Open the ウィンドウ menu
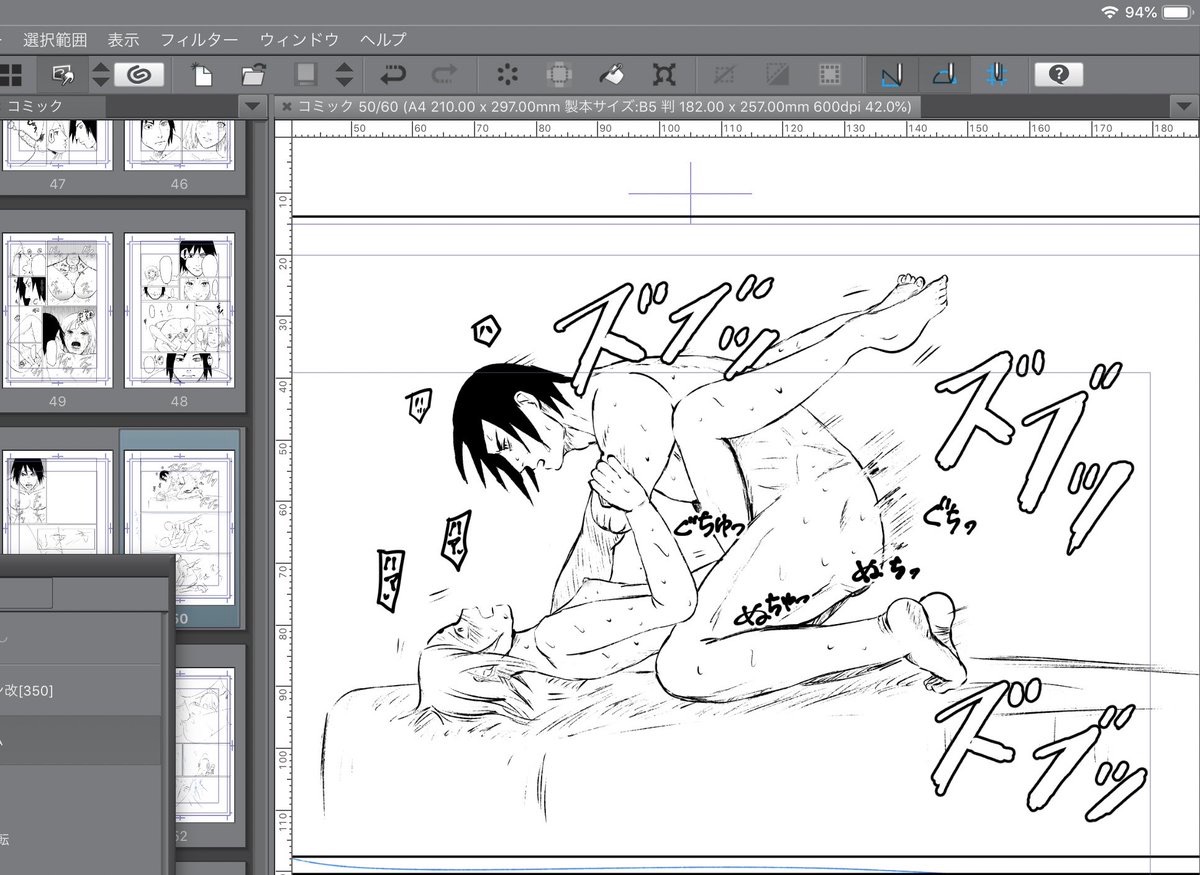This screenshot has height=875, width=1200. [x=299, y=40]
